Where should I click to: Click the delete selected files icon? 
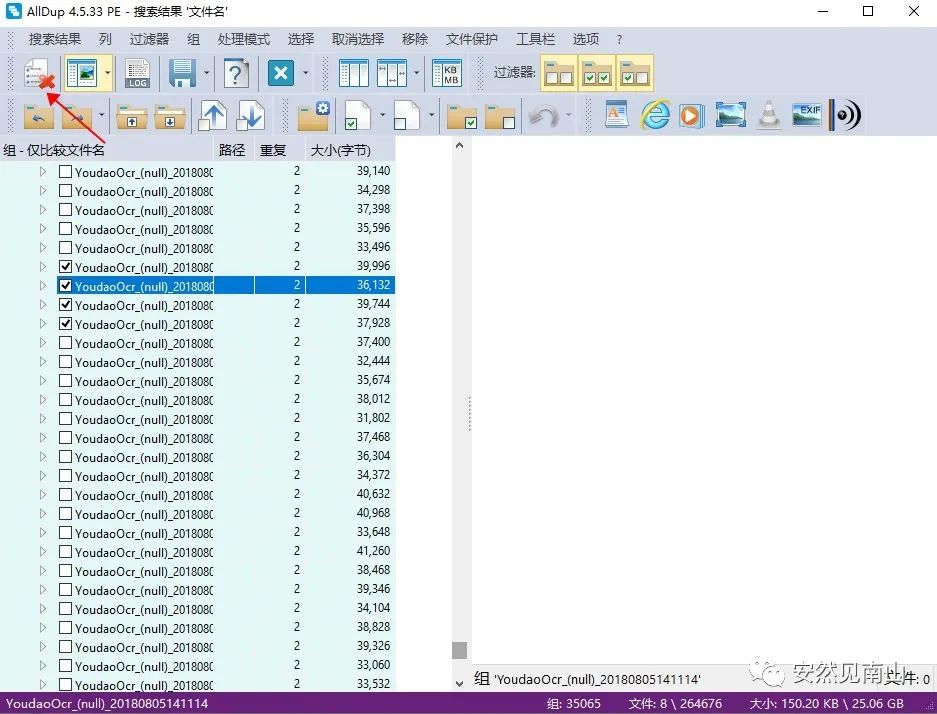coord(39,74)
